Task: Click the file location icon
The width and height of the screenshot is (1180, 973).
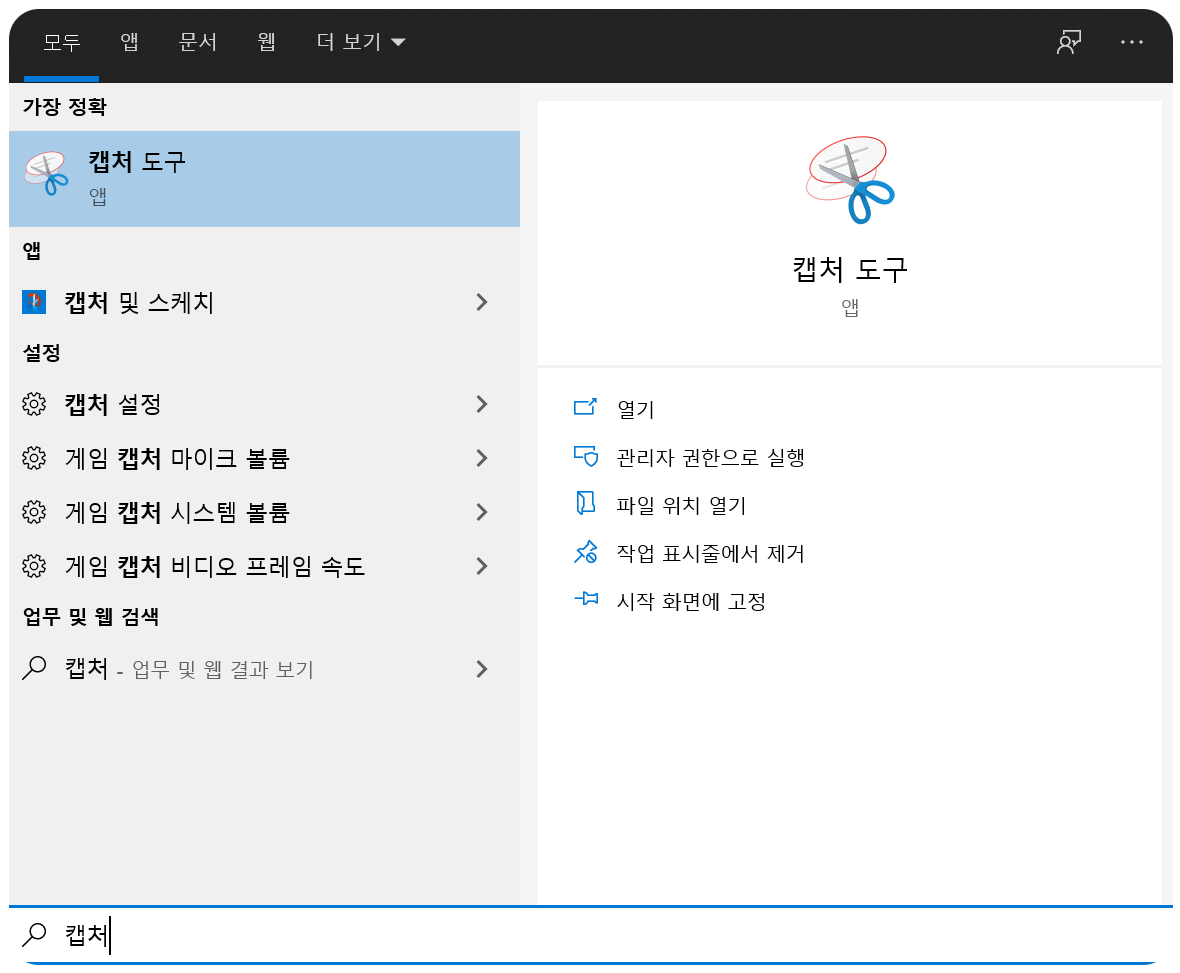Action: (x=585, y=503)
